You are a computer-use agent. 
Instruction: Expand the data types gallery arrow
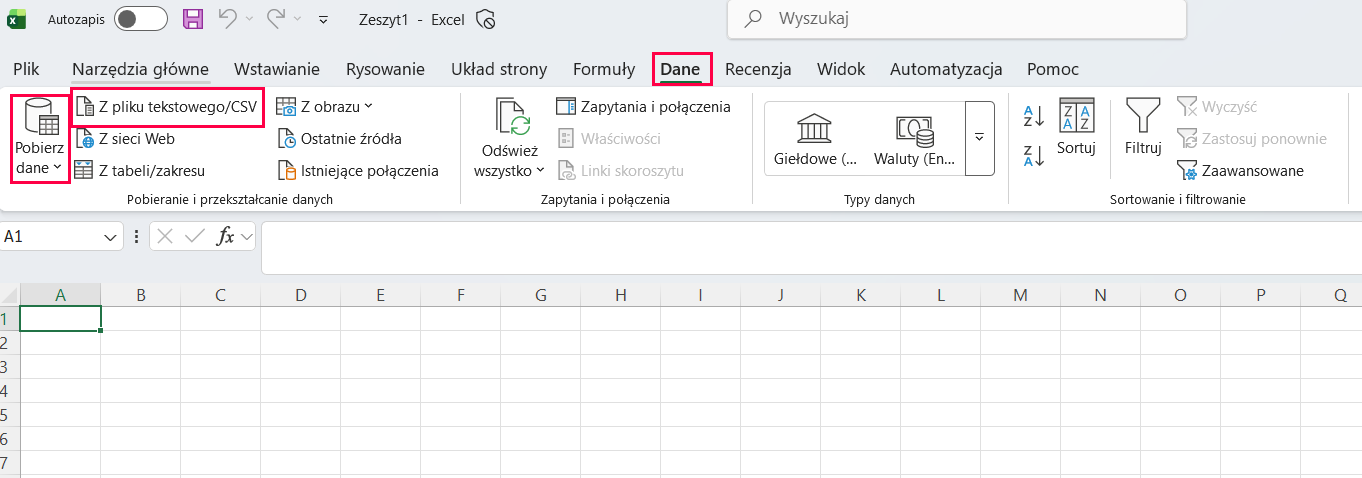979,138
